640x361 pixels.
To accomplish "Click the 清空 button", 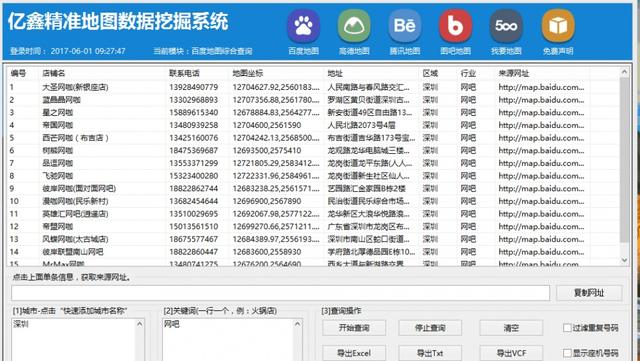I will 511,328.
